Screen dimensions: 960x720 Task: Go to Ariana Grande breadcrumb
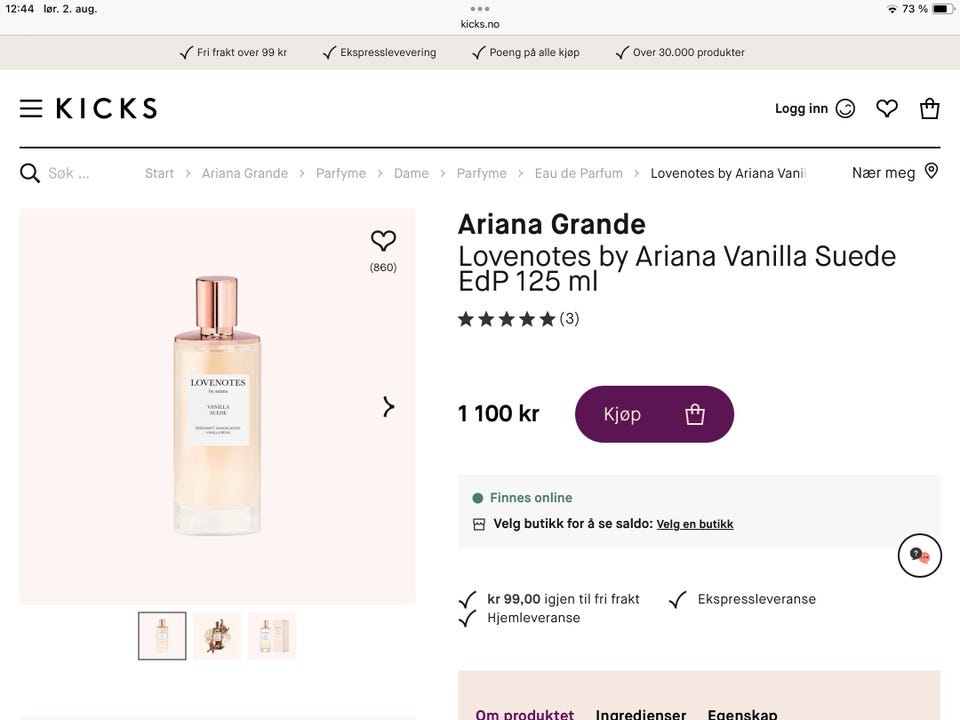245,173
